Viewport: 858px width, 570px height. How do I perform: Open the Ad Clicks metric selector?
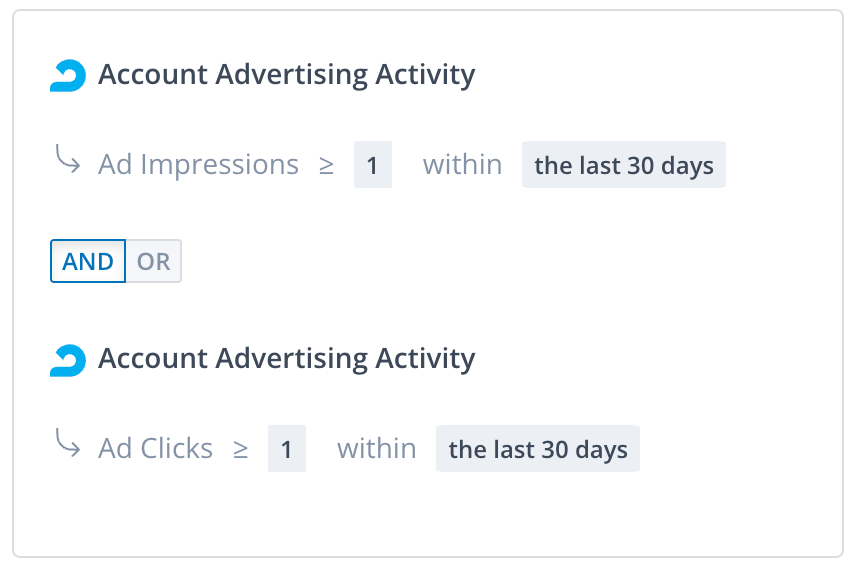click(x=155, y=449)
